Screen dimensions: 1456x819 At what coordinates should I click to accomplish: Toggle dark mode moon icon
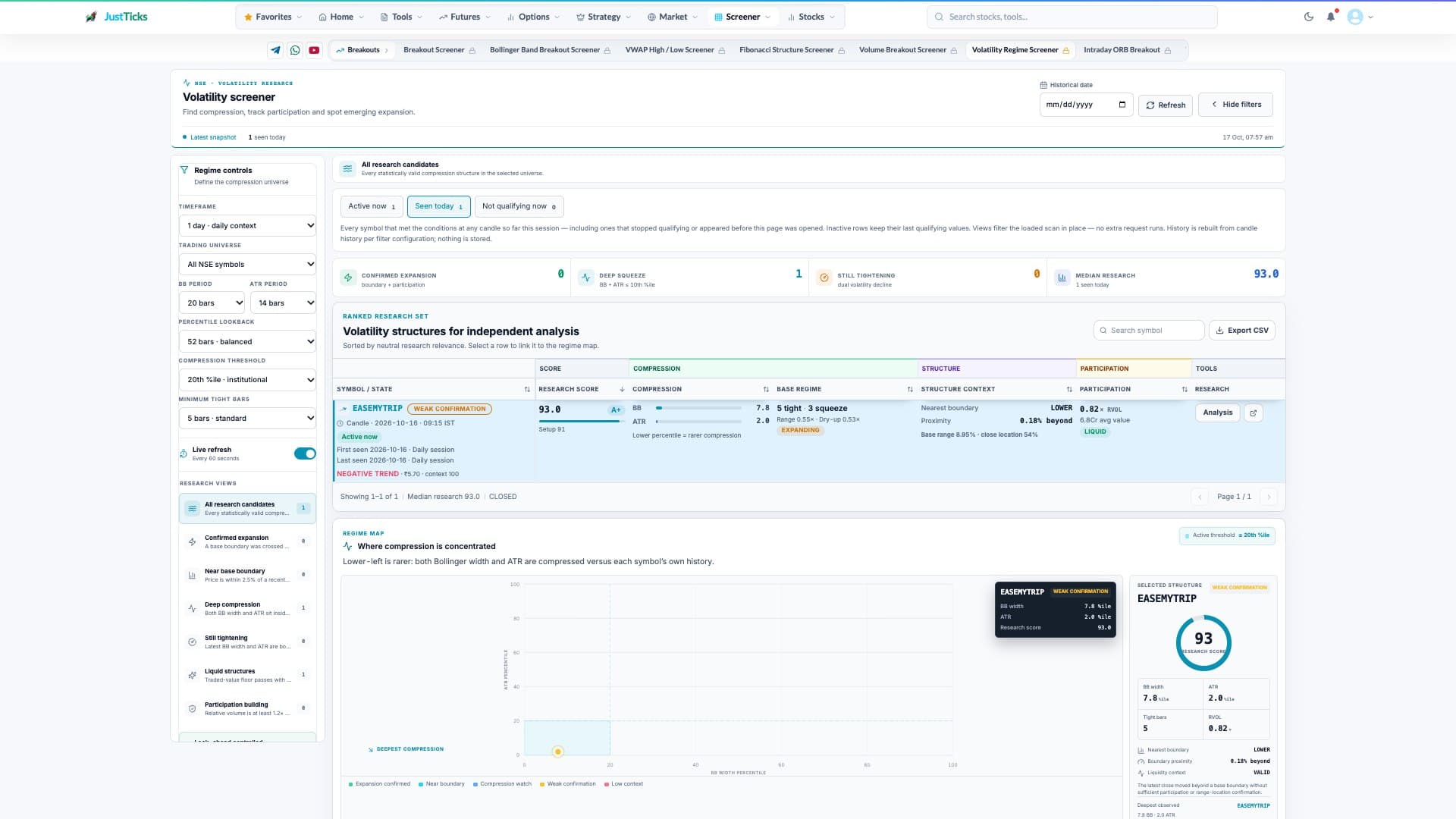click(1309, 17)
